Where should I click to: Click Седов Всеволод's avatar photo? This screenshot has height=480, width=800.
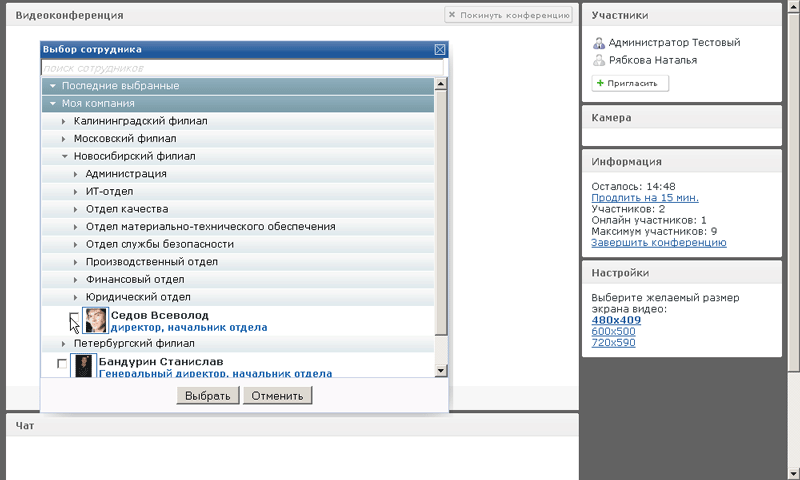click(x=95, y=321)
